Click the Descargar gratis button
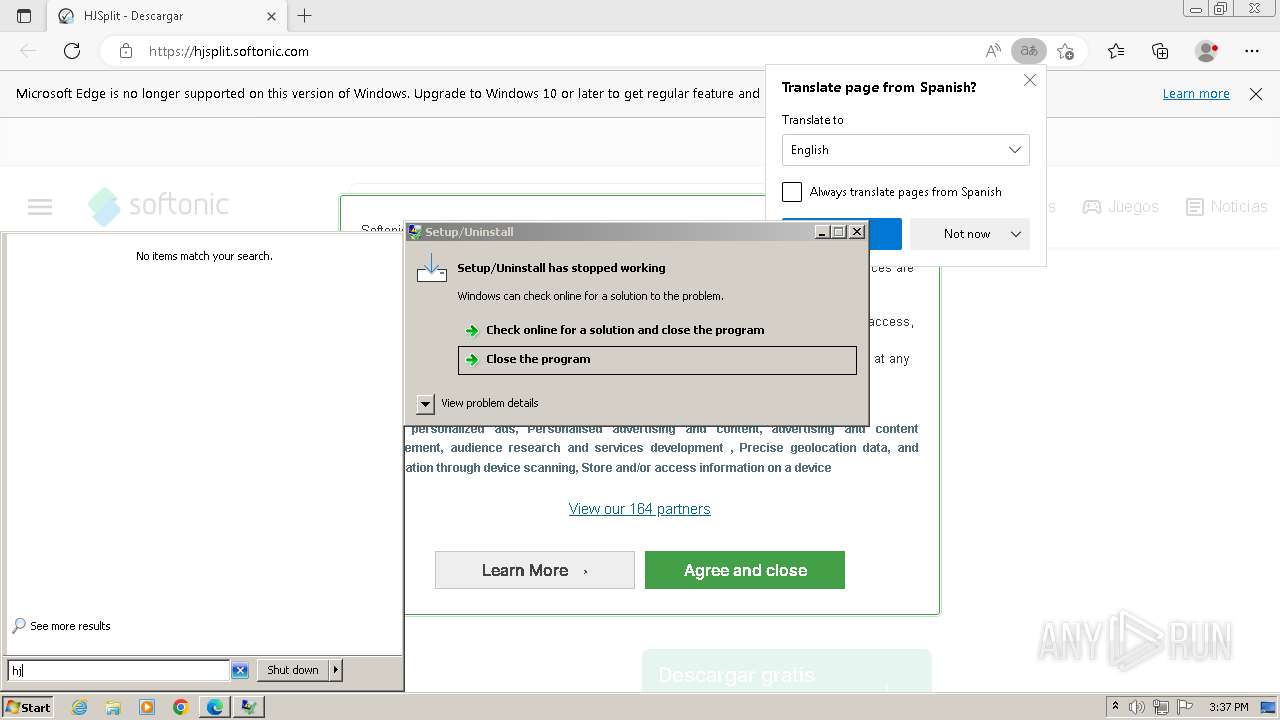 [786, 672]
